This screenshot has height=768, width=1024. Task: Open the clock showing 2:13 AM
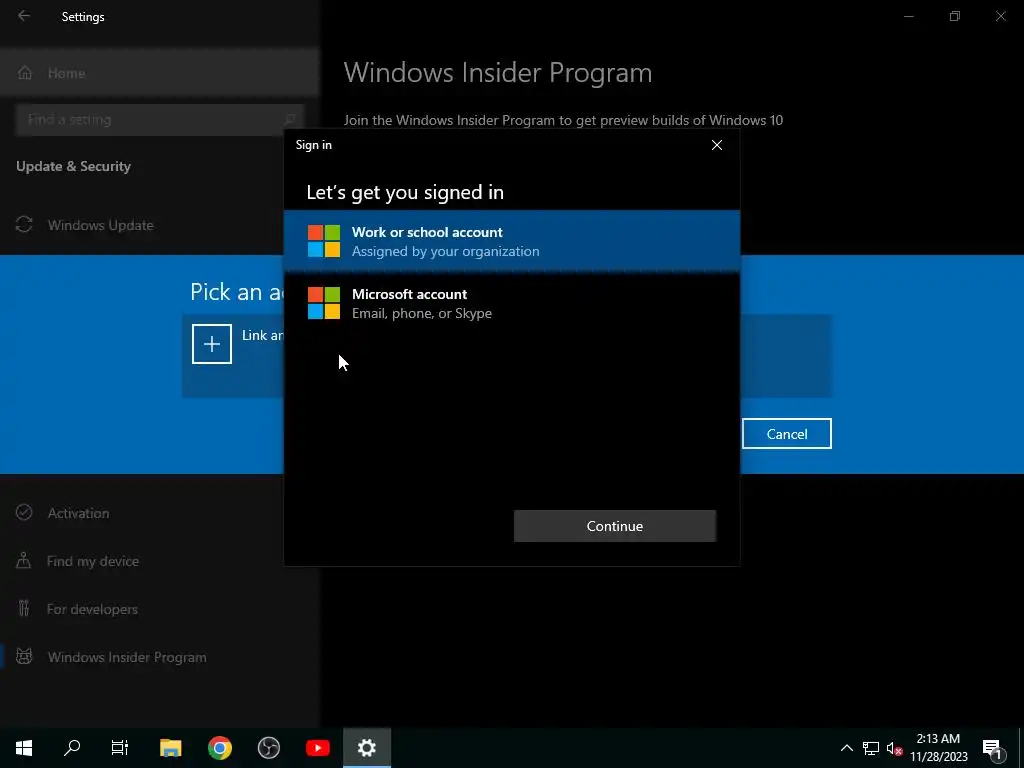[938, 748]
